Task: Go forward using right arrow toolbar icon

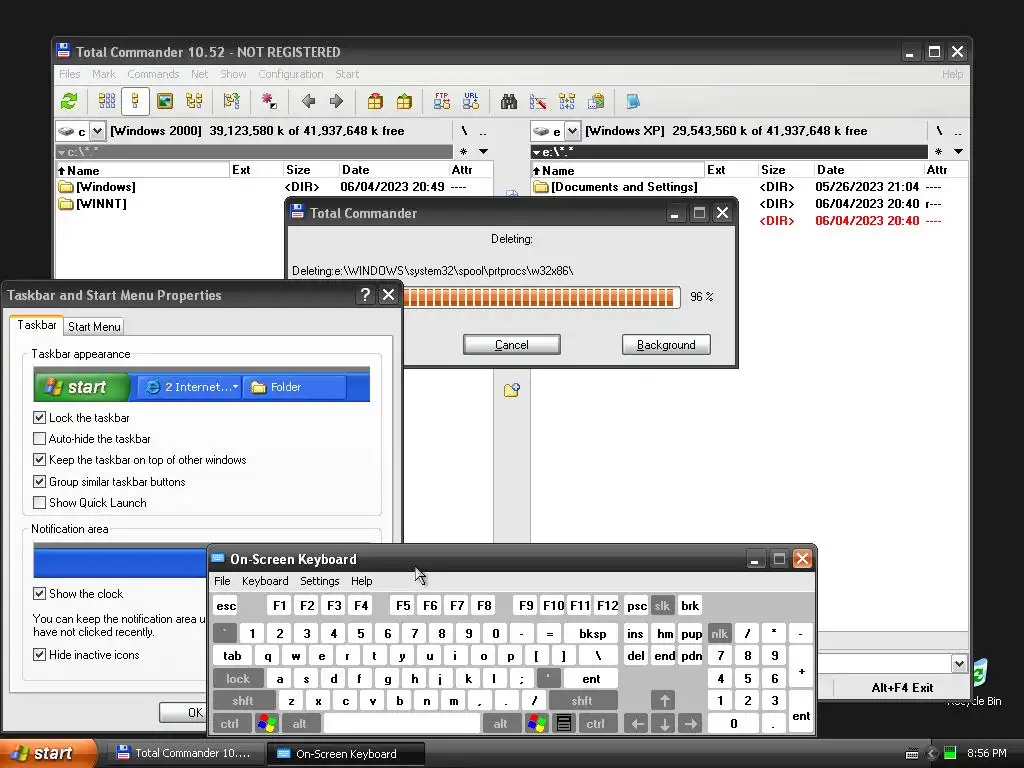Action: [x=336, y=101]
